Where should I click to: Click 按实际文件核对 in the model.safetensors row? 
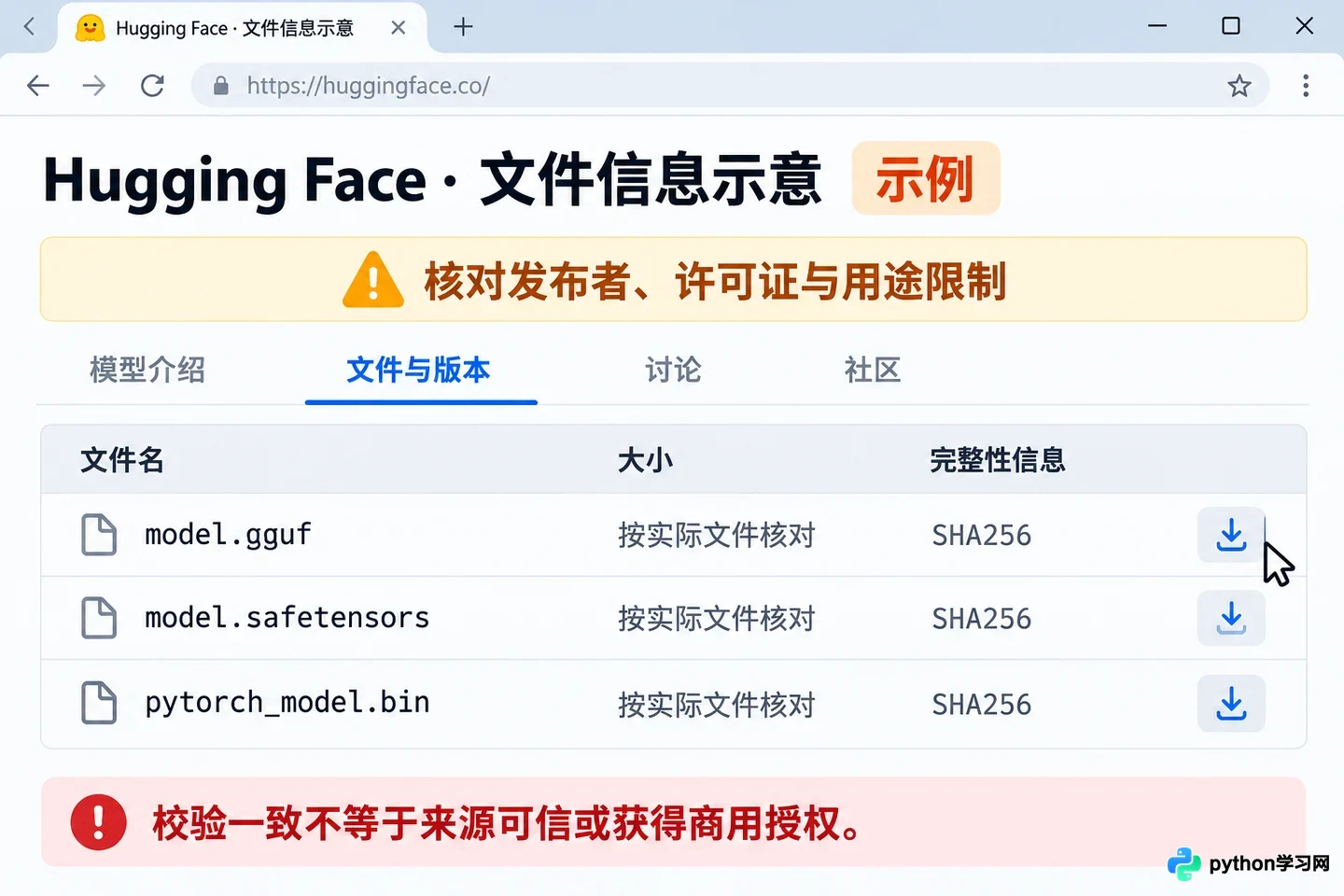click(x=717, y=618)
